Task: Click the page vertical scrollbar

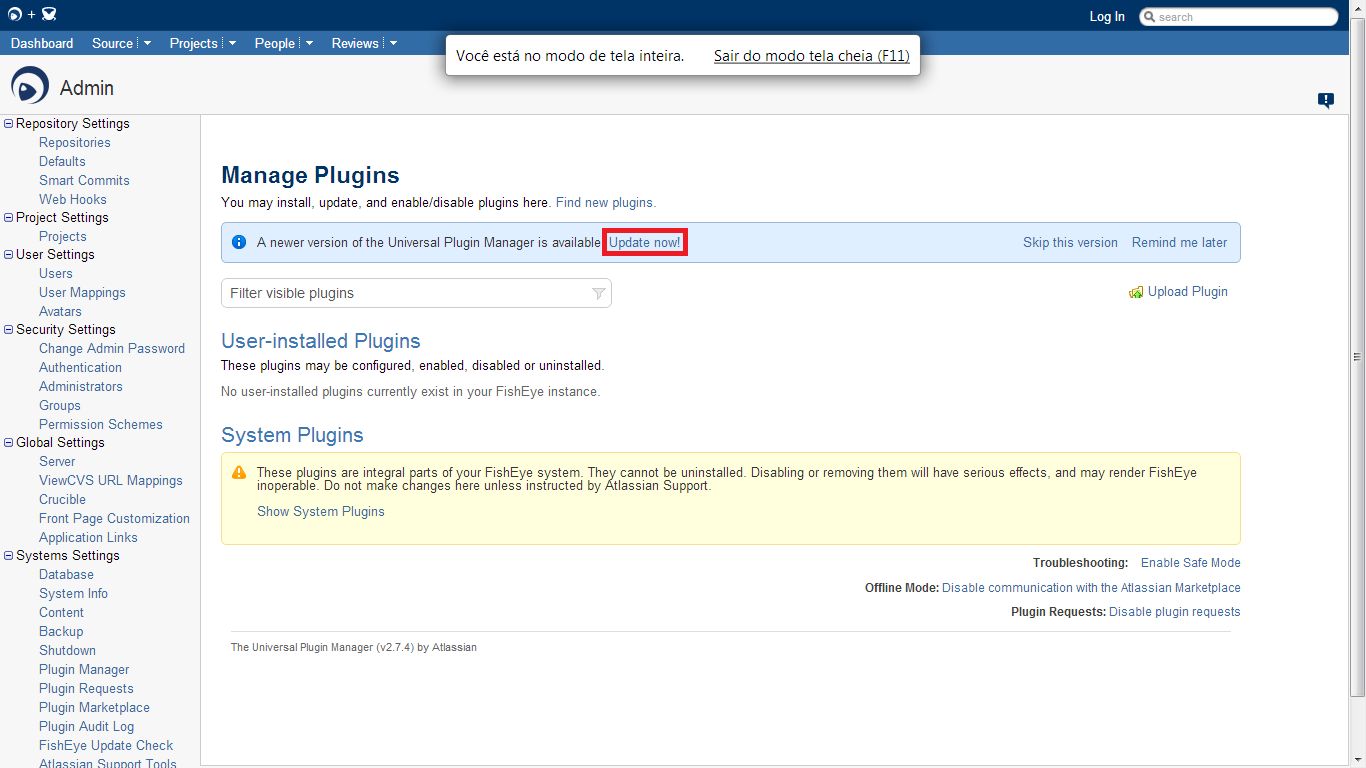Action: click(x=1357, y=357)
